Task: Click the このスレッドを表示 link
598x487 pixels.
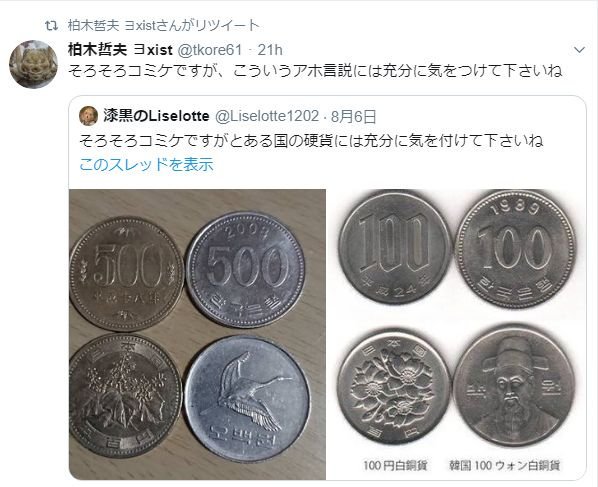Action: pyautogui.click(x=146, y=164)
